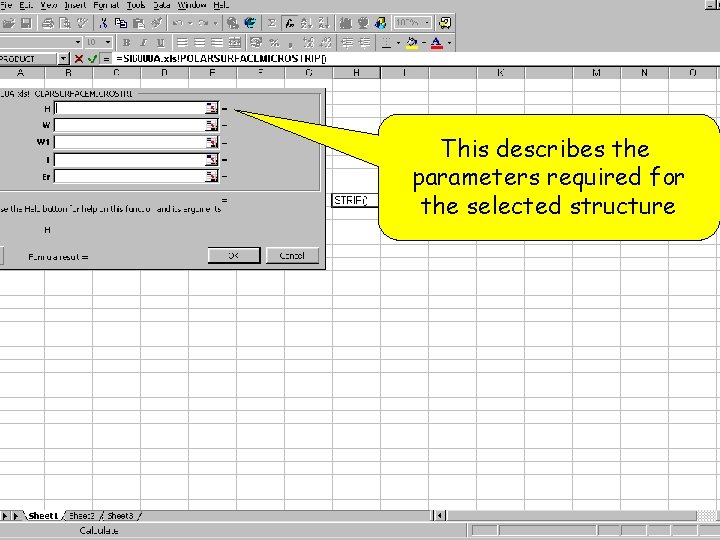Apply percent style format
This screenshot has height=540, width=720.
(x=274, y=43)
